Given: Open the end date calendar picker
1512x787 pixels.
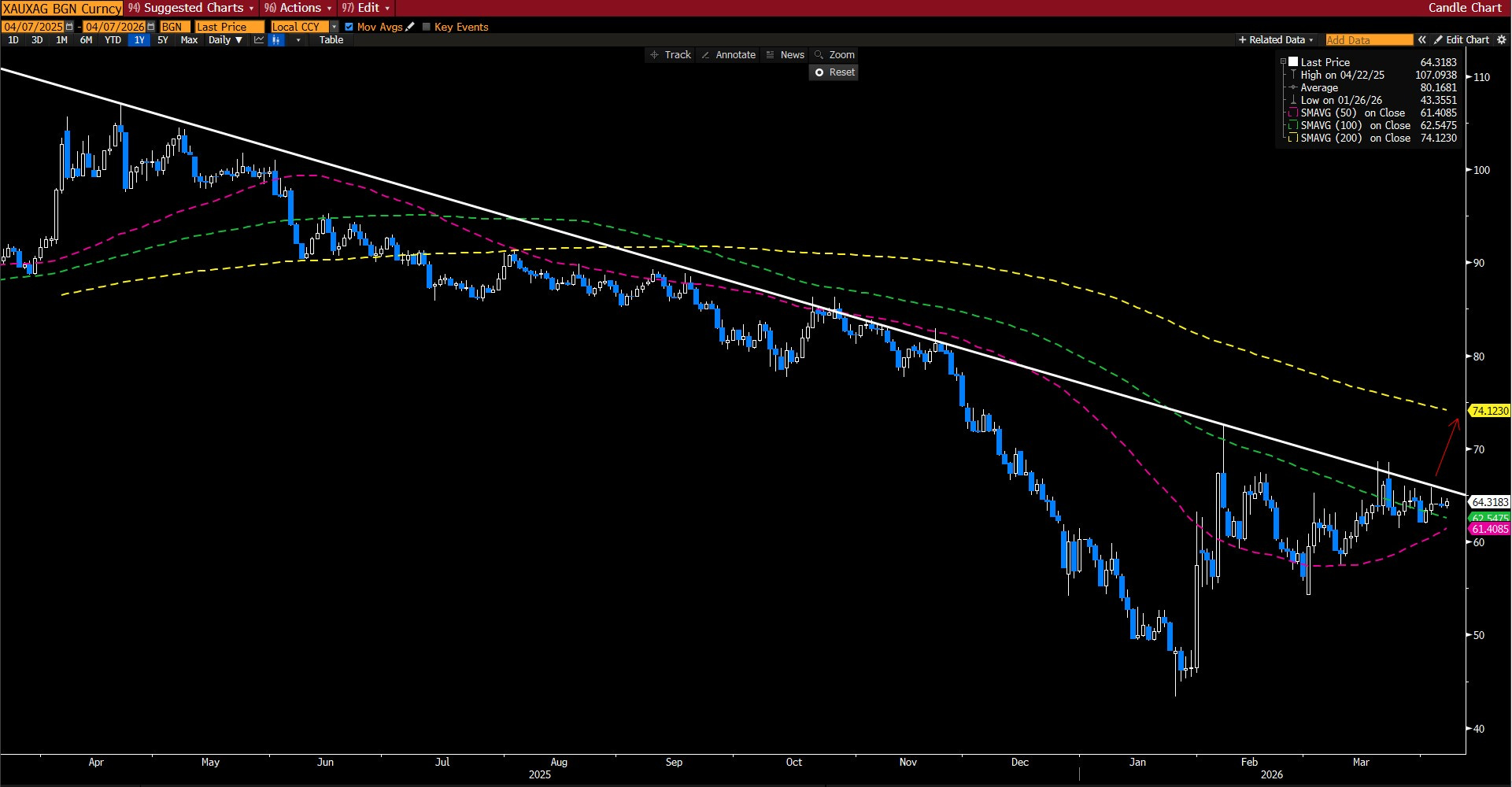Looking at the screenshot, I should [151, 27].
